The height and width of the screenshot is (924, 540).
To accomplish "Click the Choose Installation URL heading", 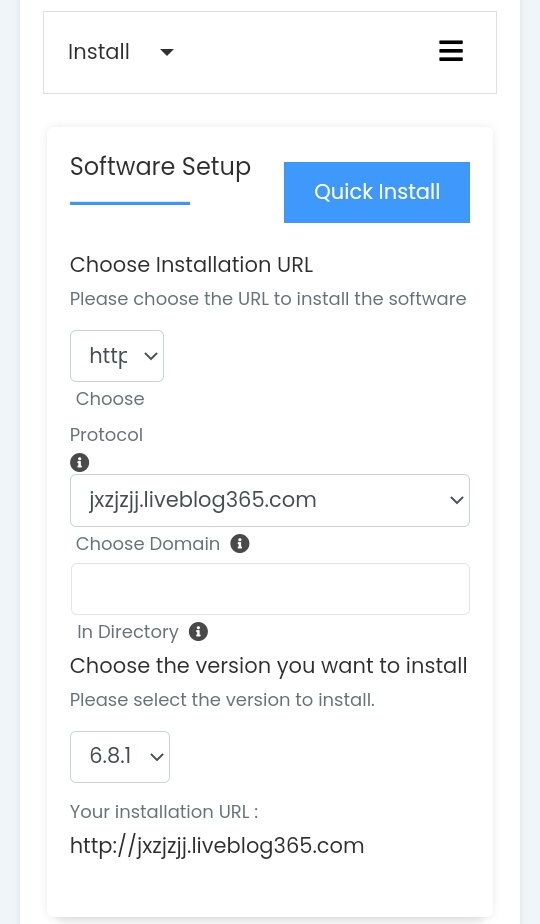I will pyautogui.click(x=191, y=265).
